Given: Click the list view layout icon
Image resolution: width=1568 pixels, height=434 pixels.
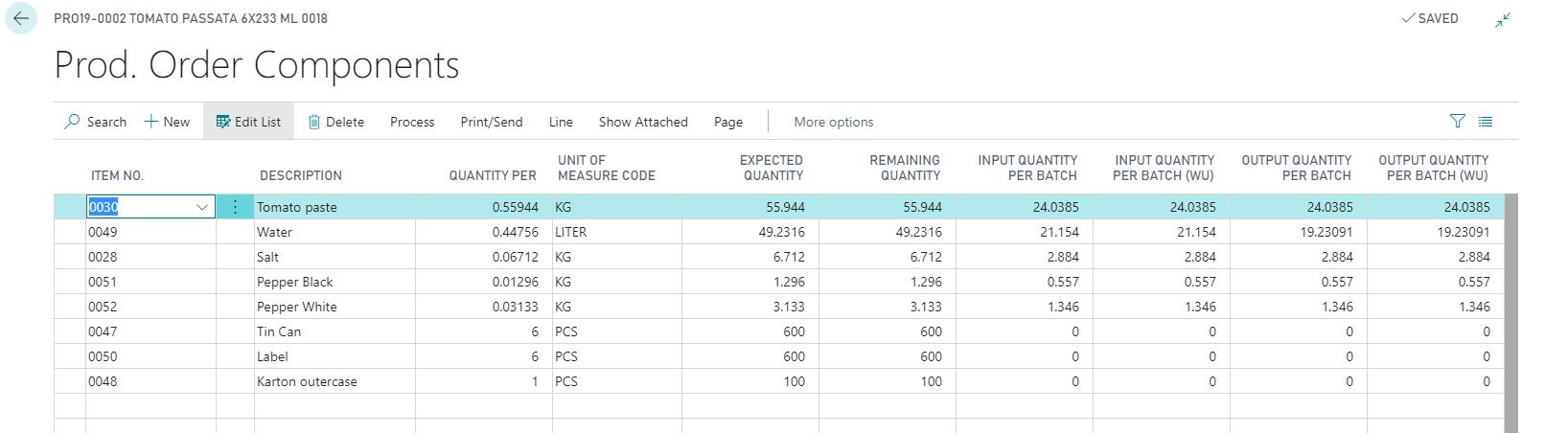Looking at the screenshot, I should (1486, 122).
